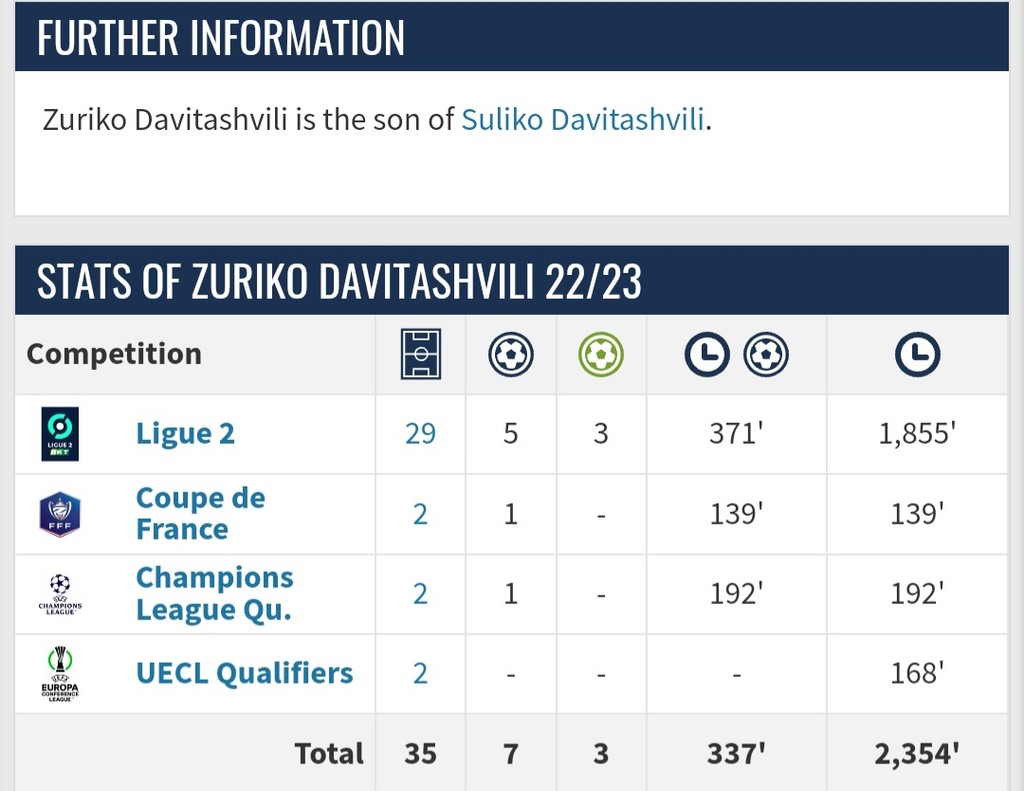This screenshot has height=791, width=1024.
Task: Click the Ligue 2 competition logo
Action: pos(60,433)
